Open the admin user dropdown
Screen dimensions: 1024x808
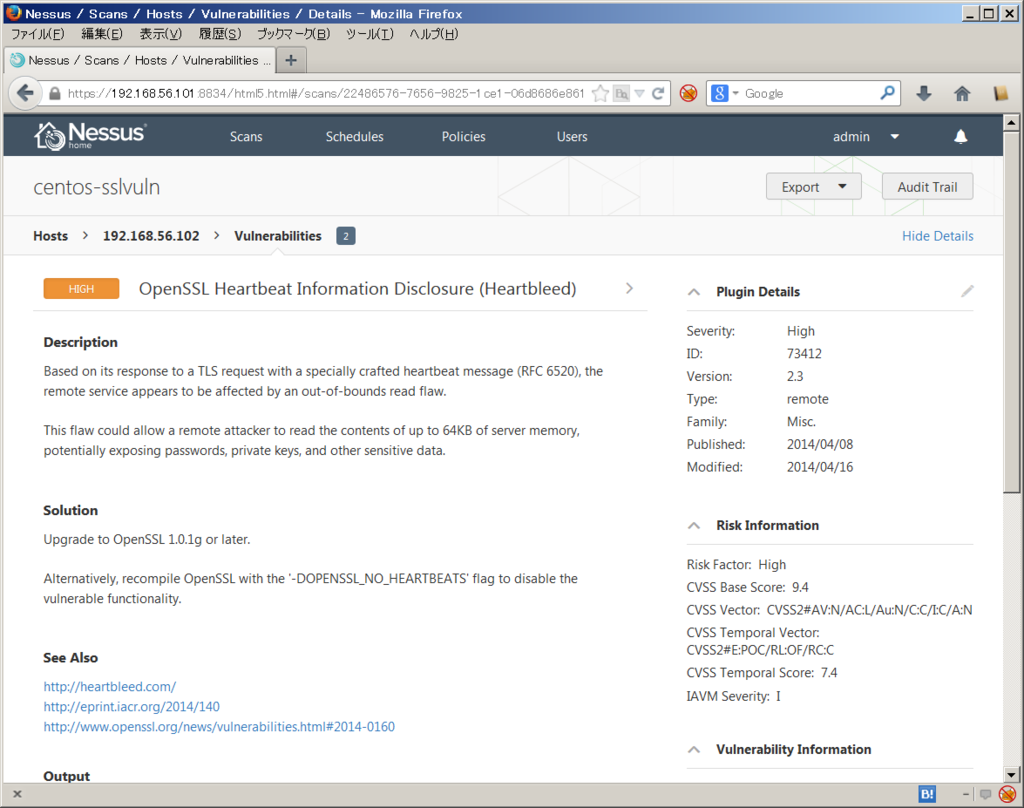[866, 137]
